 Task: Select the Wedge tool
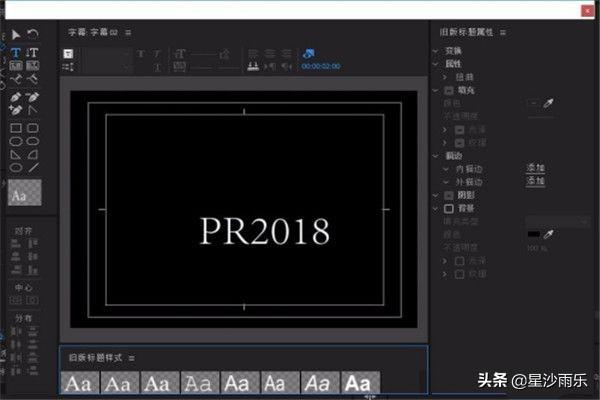tap(16, 155)
